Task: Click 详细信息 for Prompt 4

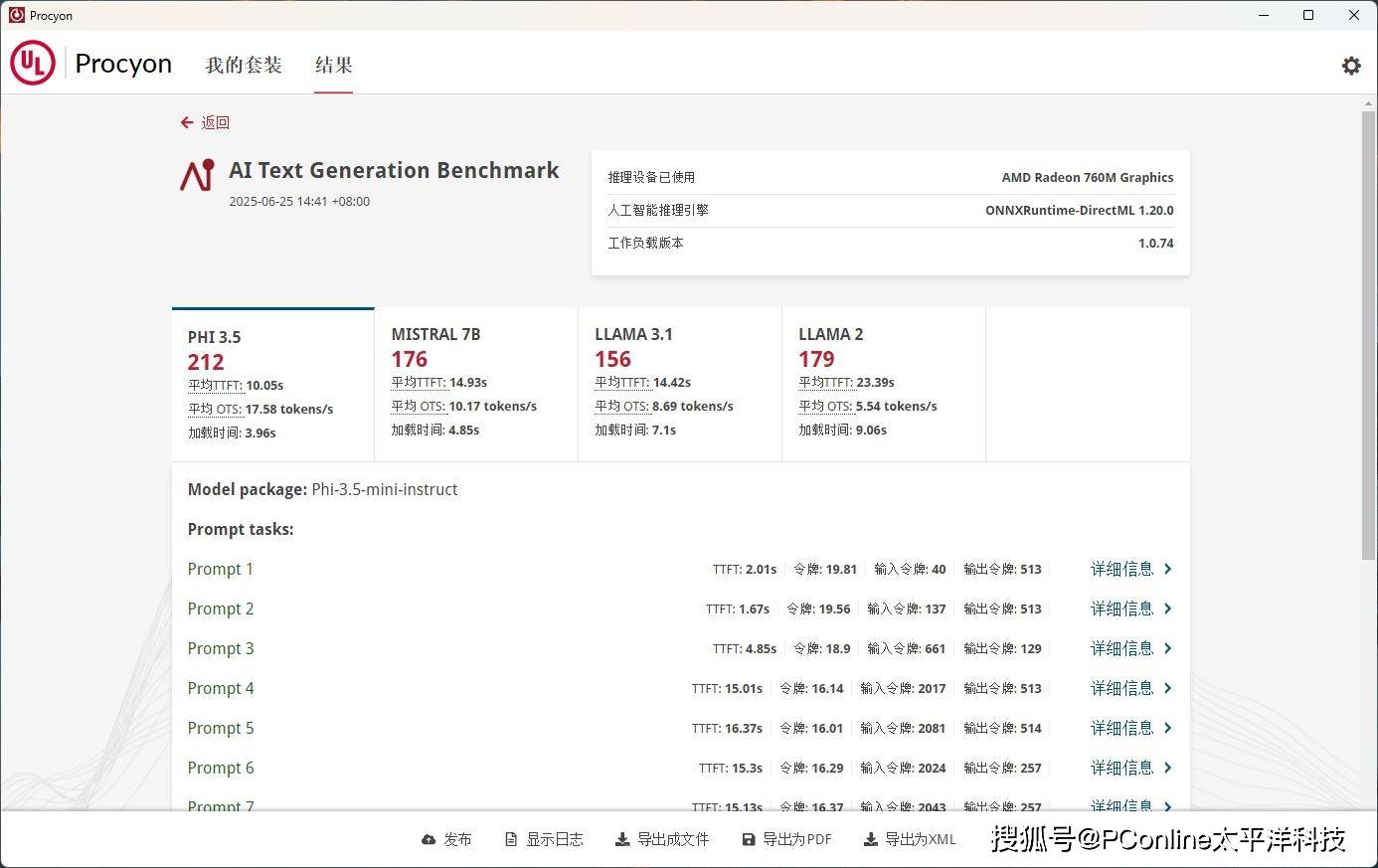Action: point(1121,688)
